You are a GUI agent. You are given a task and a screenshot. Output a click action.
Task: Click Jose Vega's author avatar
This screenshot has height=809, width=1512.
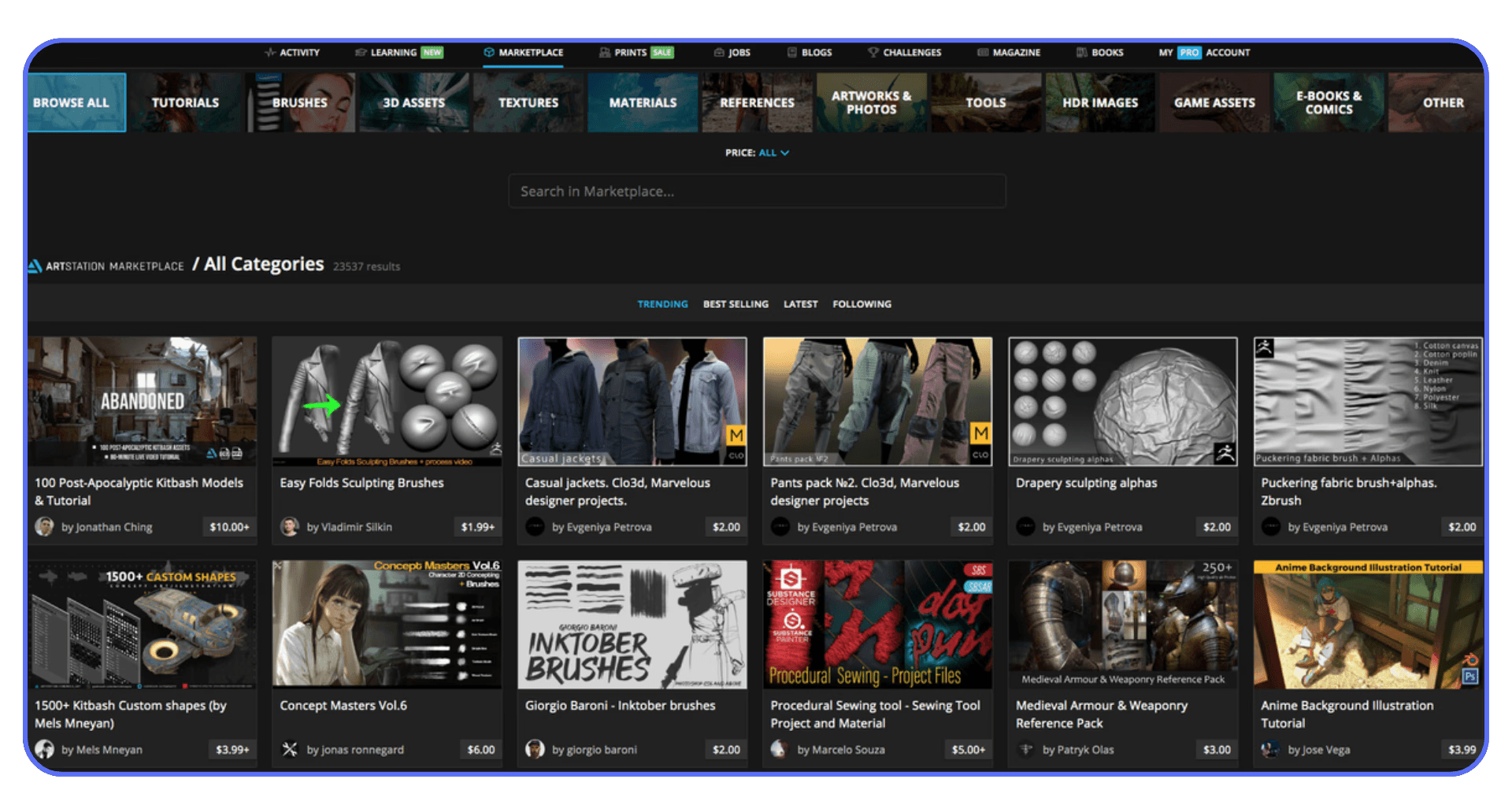(1270, 749)
